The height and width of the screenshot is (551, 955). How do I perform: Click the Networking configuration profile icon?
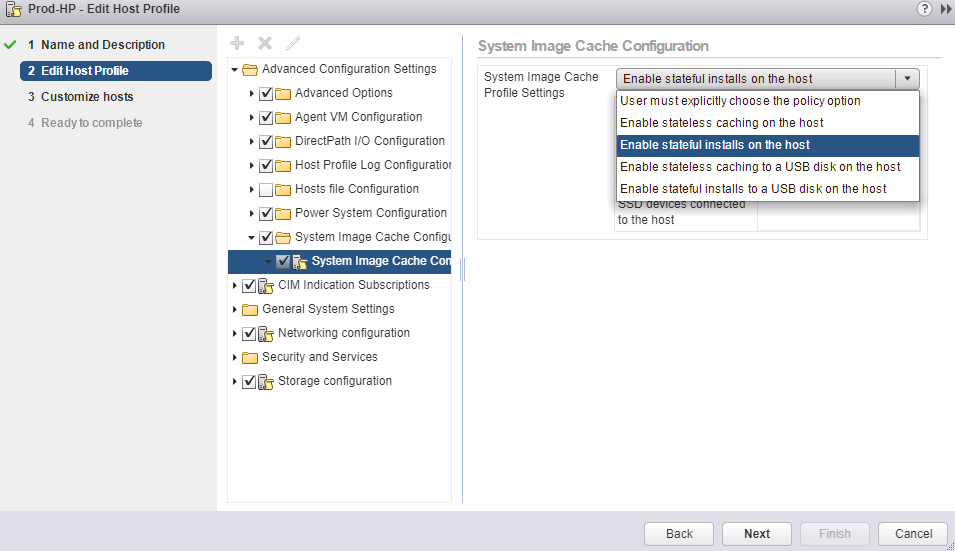point(267,333)
